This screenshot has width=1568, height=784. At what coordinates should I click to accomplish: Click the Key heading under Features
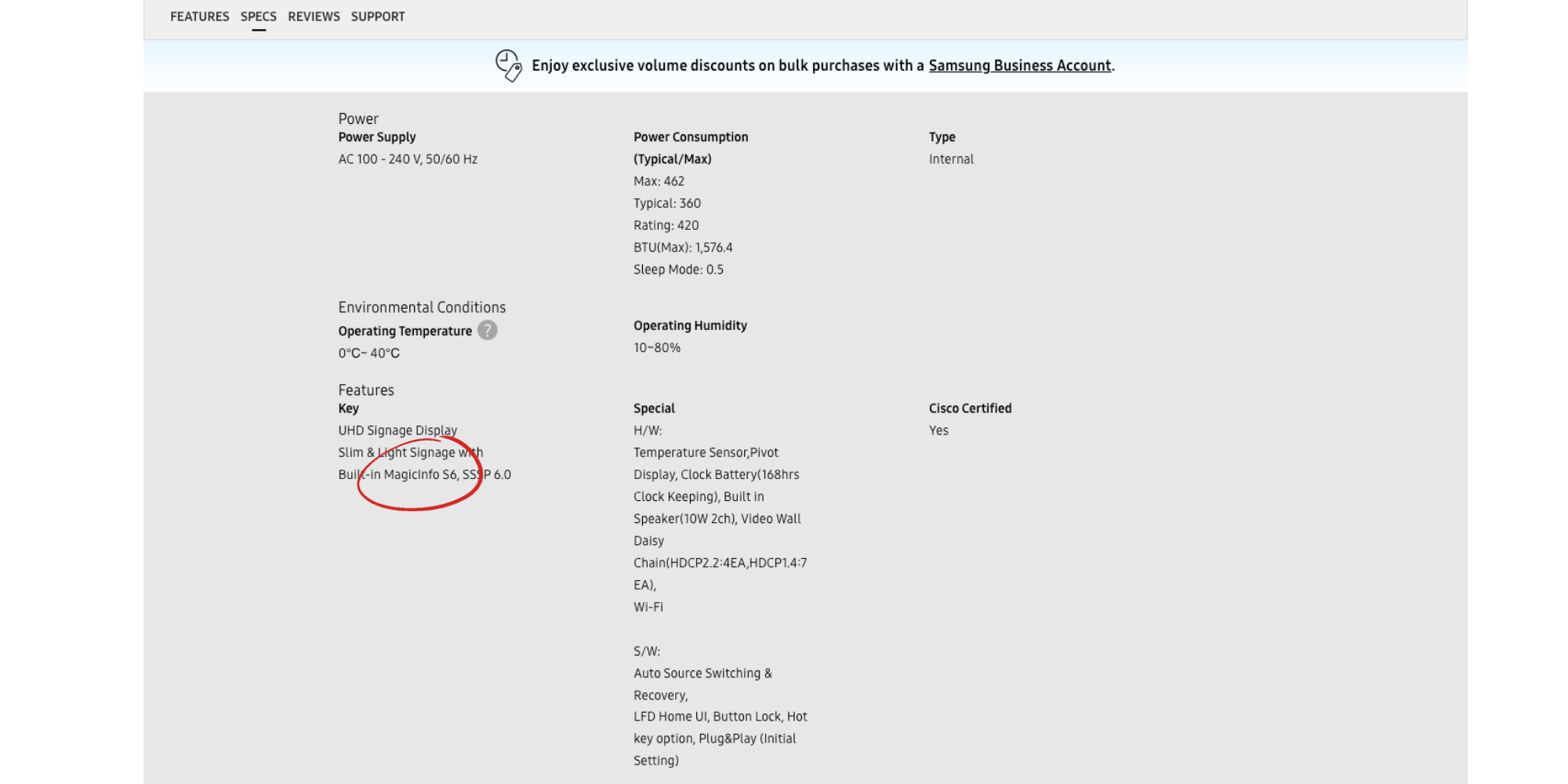pyautogui.click(x=349, y=408)
